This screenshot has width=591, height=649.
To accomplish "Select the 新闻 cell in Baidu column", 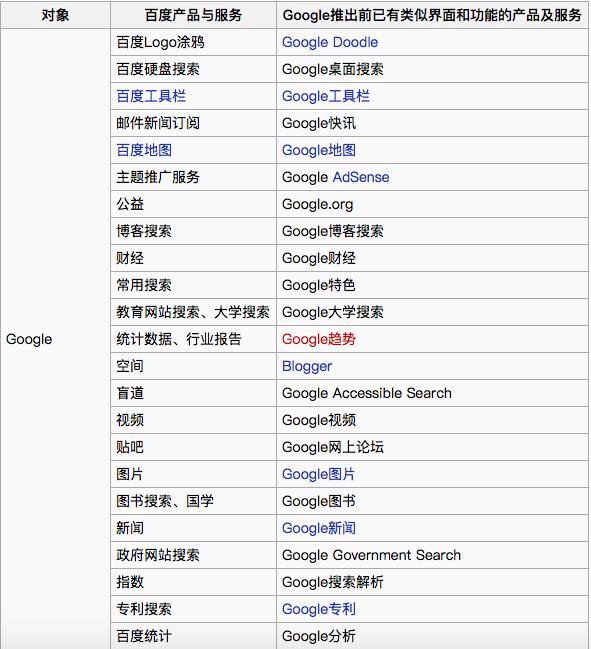I will pos(193,528).
